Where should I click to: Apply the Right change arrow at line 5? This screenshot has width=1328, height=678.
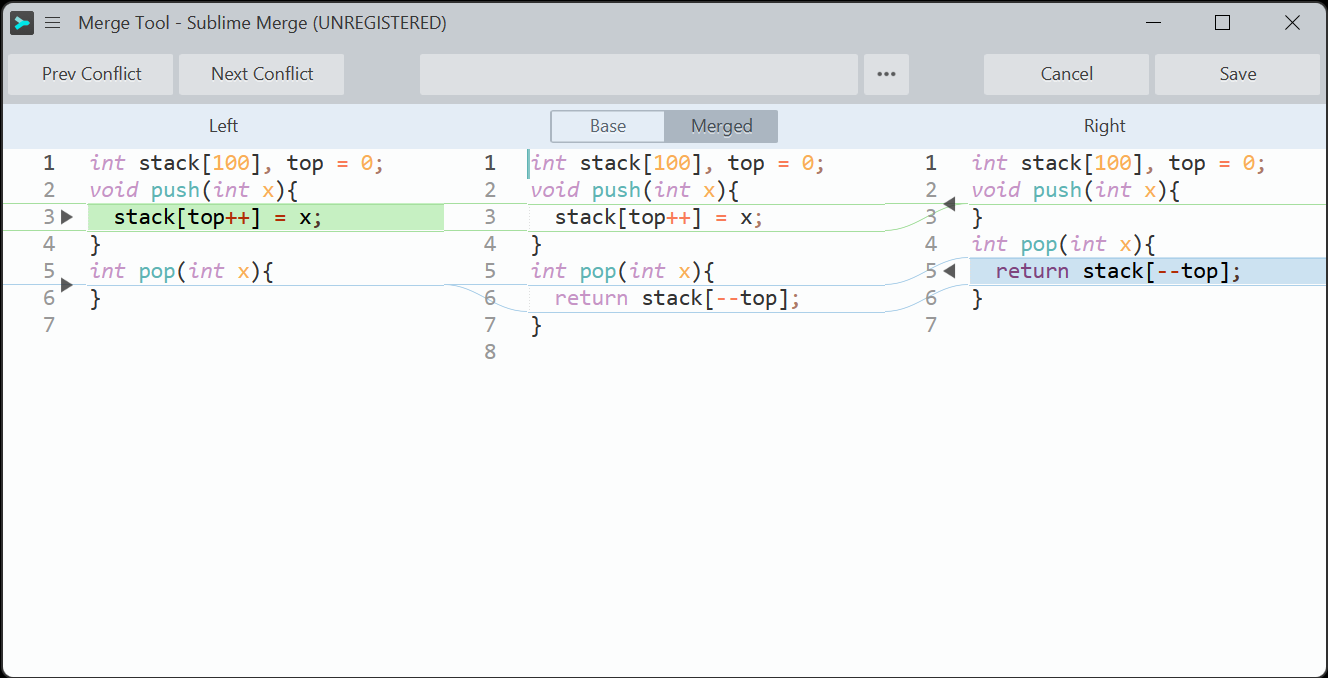(x=949, y=271)
